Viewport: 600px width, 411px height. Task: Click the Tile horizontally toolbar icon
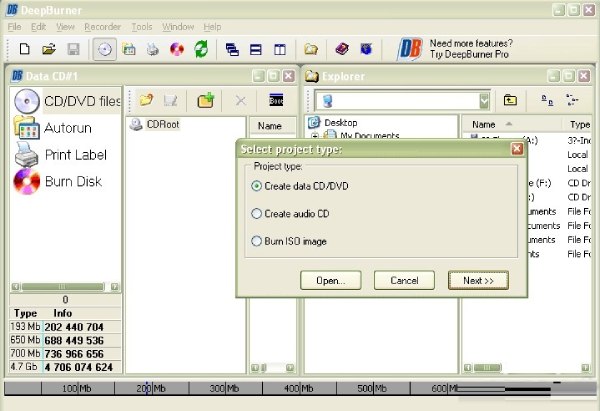[256, 49]
